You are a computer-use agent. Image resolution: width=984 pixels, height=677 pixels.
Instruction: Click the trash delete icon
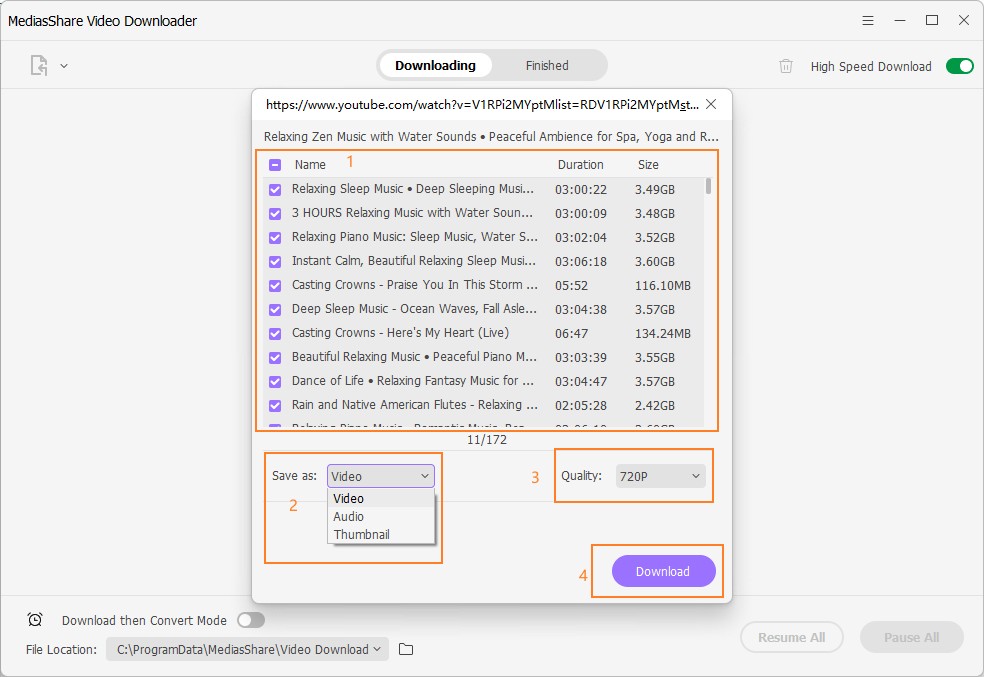786,66
